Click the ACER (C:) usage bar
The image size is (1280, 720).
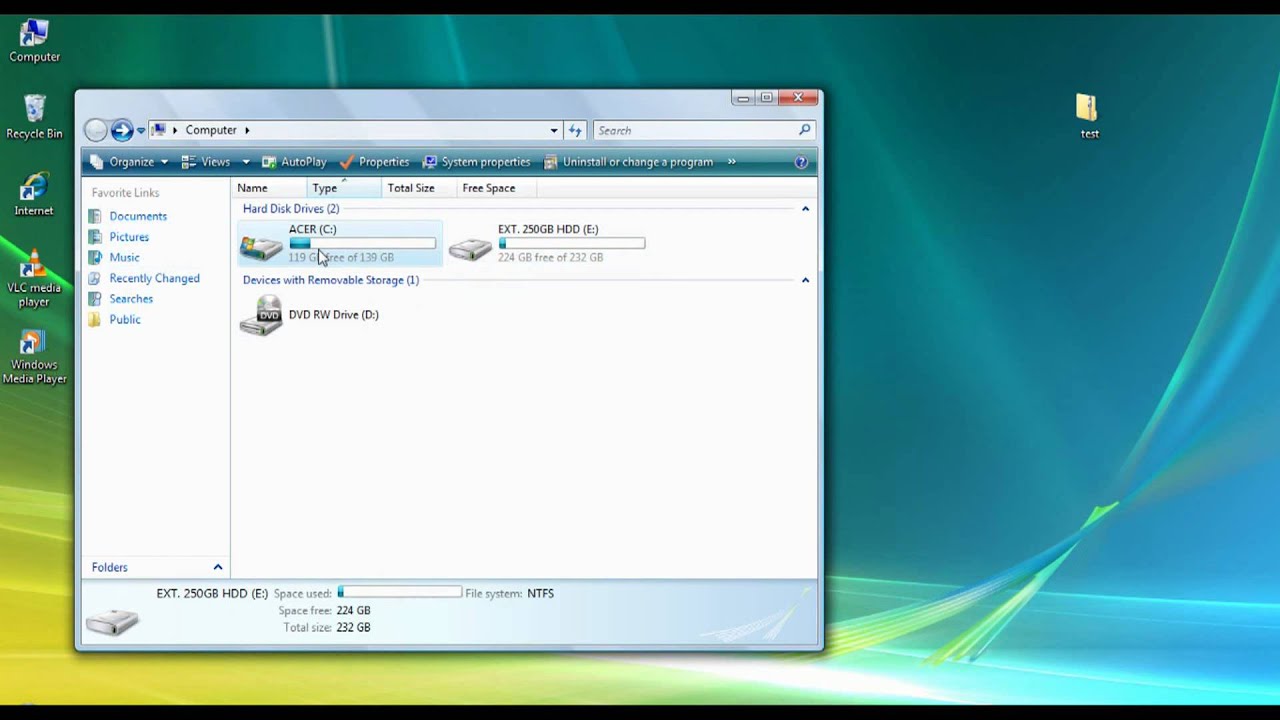[x=362, y=243]
